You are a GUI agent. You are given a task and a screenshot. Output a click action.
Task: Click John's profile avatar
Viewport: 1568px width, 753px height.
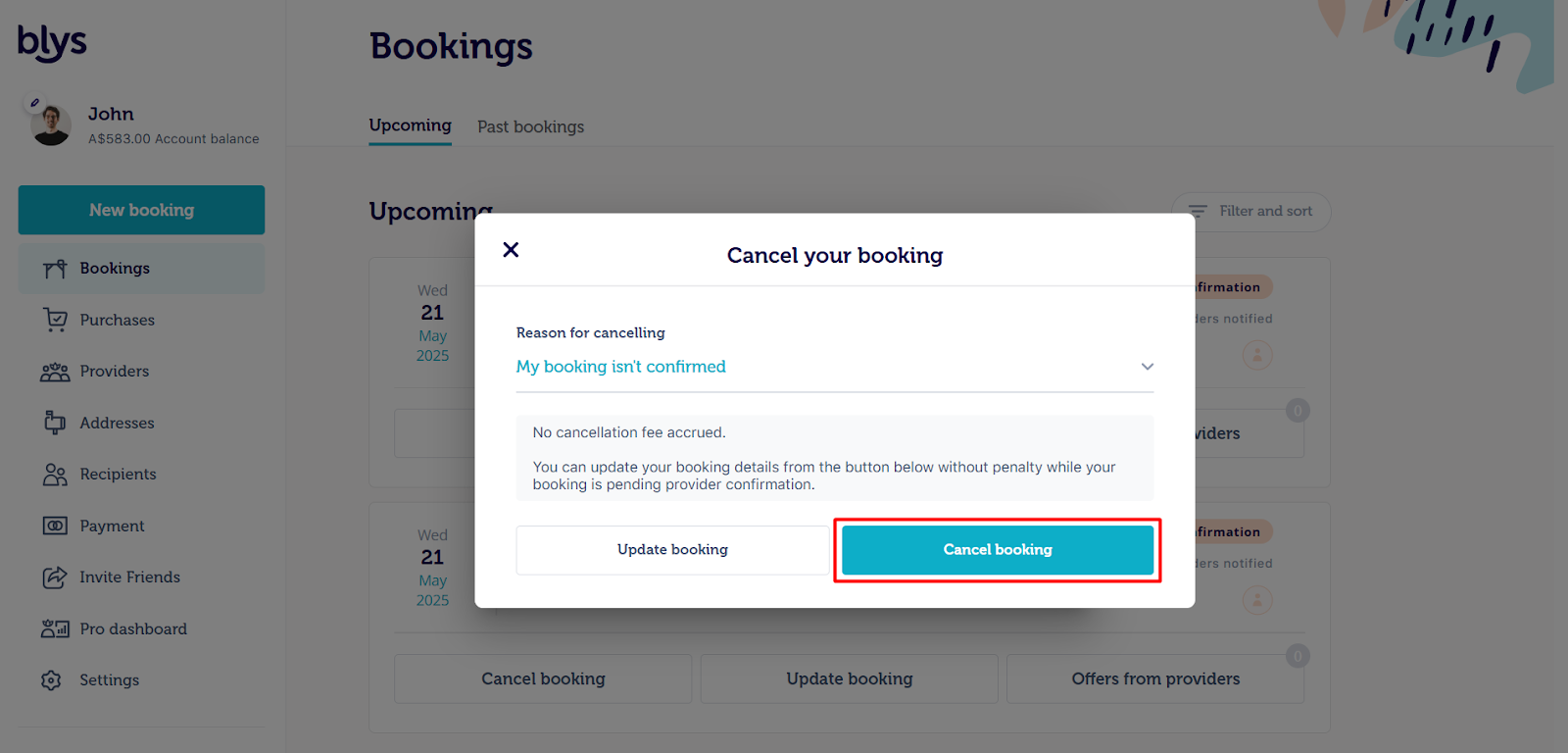point(51,125)
